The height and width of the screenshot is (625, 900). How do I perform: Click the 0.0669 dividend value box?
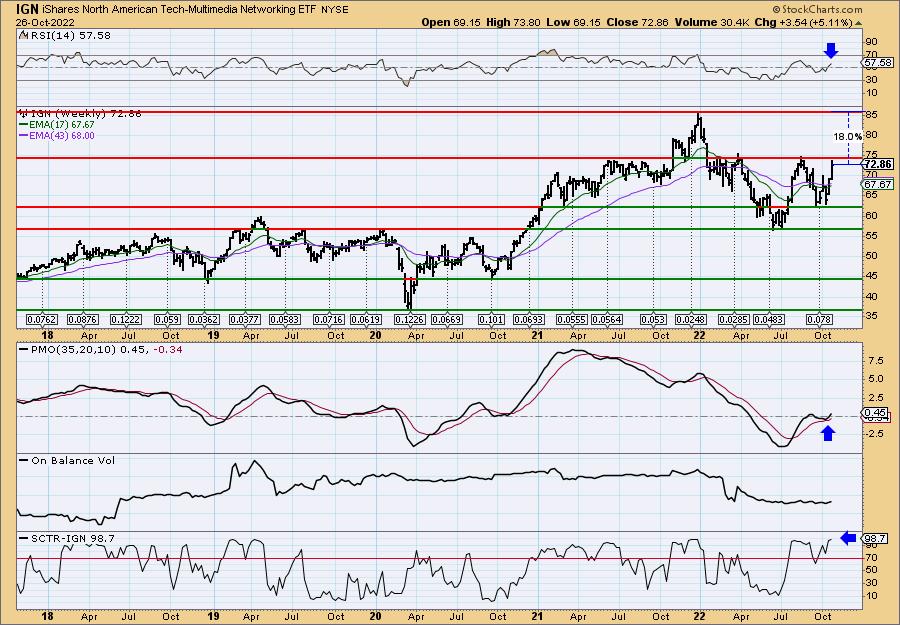[x=448, y=319]
